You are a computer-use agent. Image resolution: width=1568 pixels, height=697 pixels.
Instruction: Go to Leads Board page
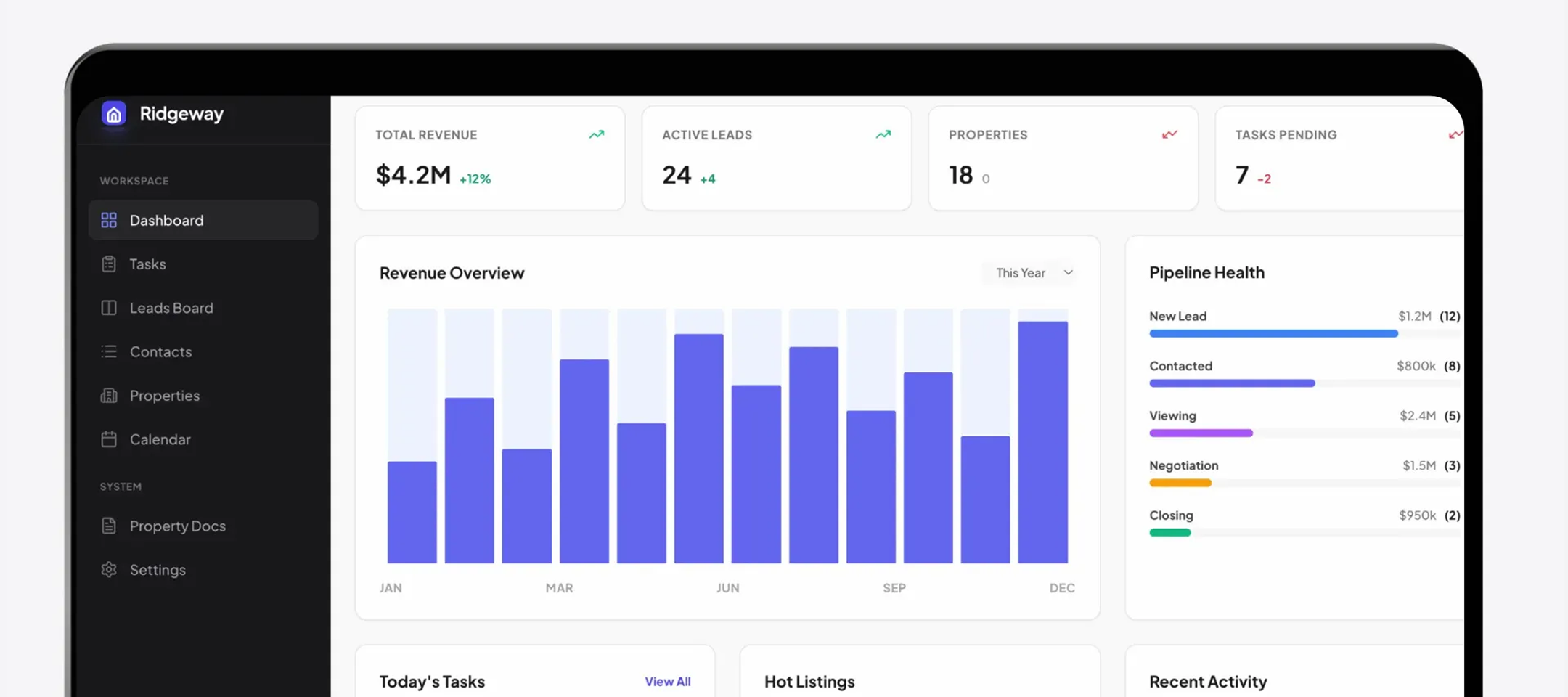[203, 308]
